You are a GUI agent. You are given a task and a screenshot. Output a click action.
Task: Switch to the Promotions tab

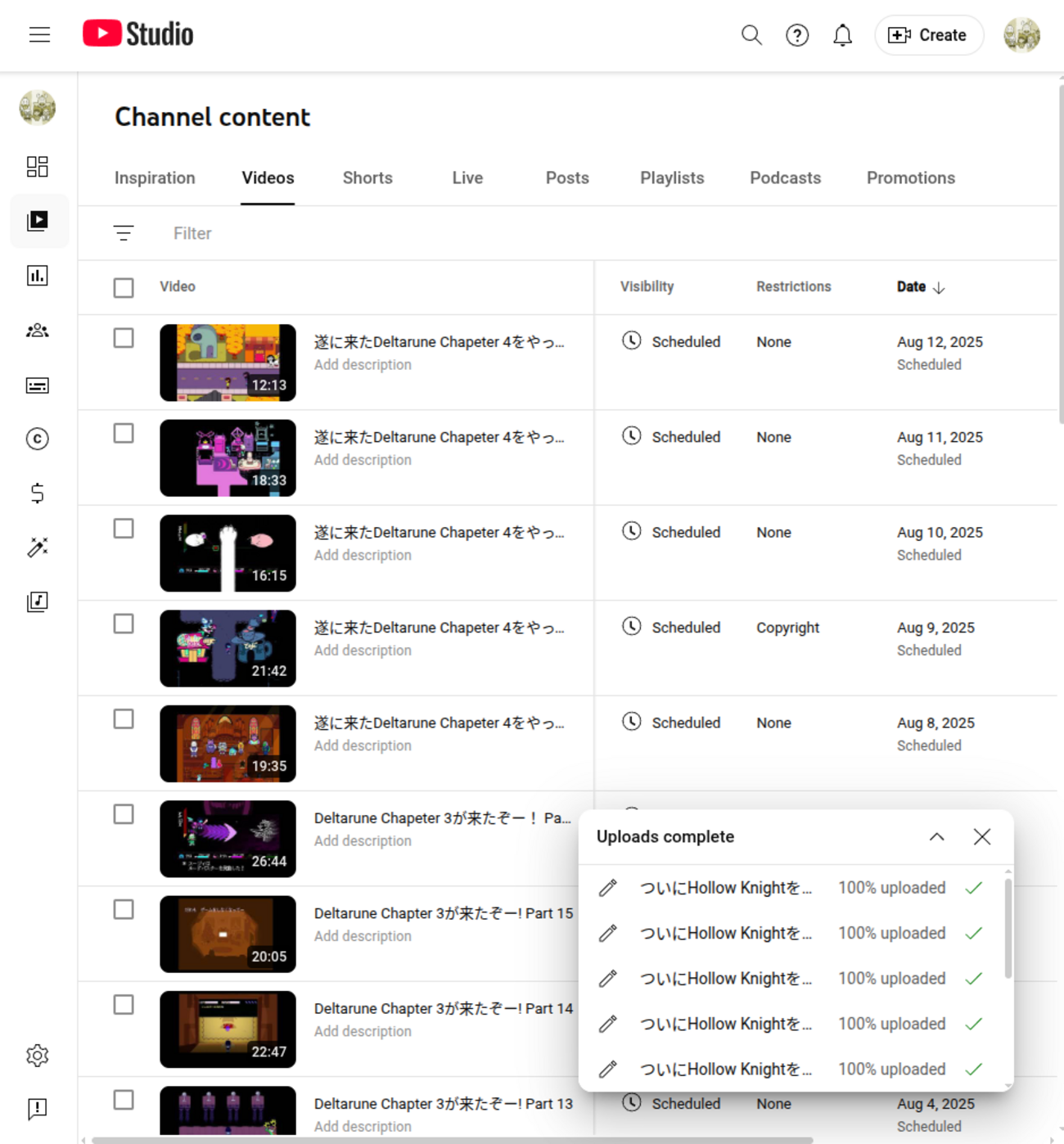911,178
